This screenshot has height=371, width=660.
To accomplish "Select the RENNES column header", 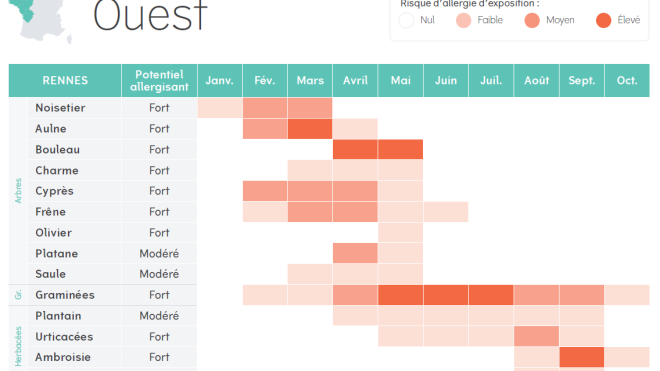I will (65, 80).
